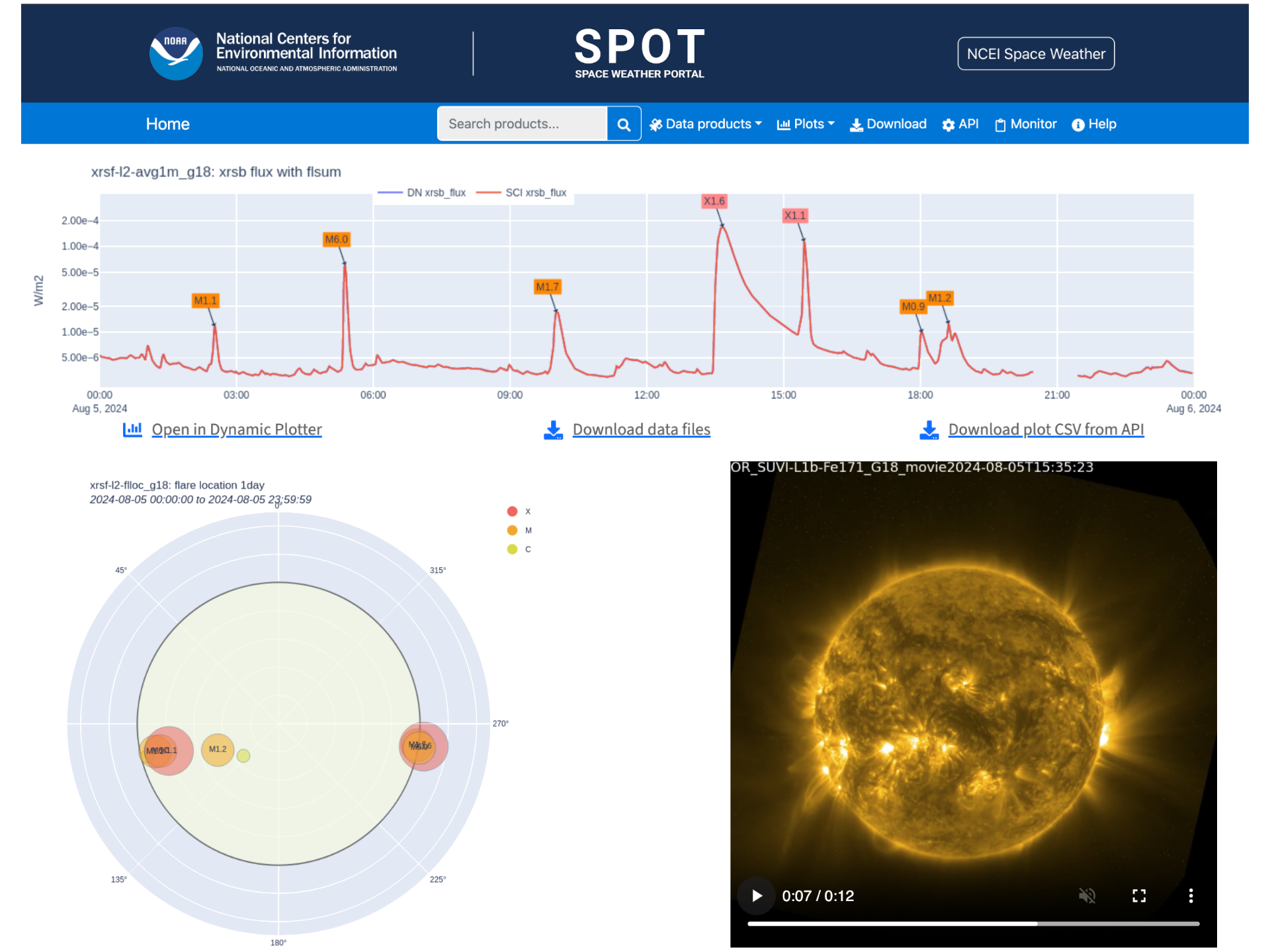Click the NOAA logo emblem
1270x952 pixels.
click(176, 54)
